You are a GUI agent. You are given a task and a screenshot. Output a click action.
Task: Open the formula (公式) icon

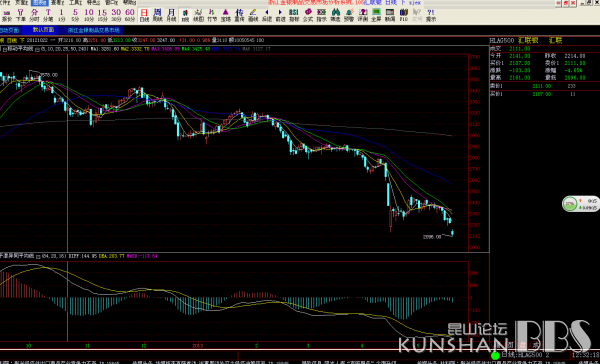308,15
